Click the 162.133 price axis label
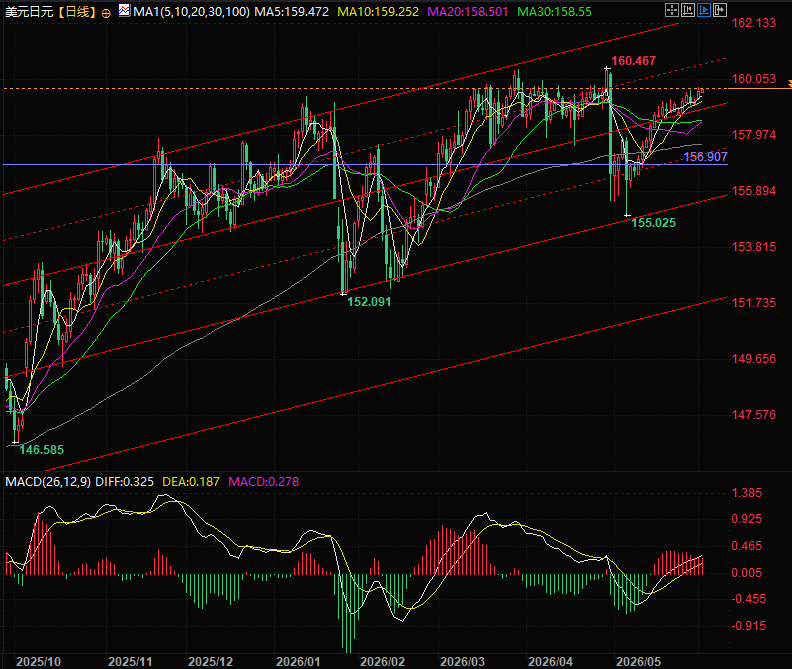792x669 pixels. (754, 22)
